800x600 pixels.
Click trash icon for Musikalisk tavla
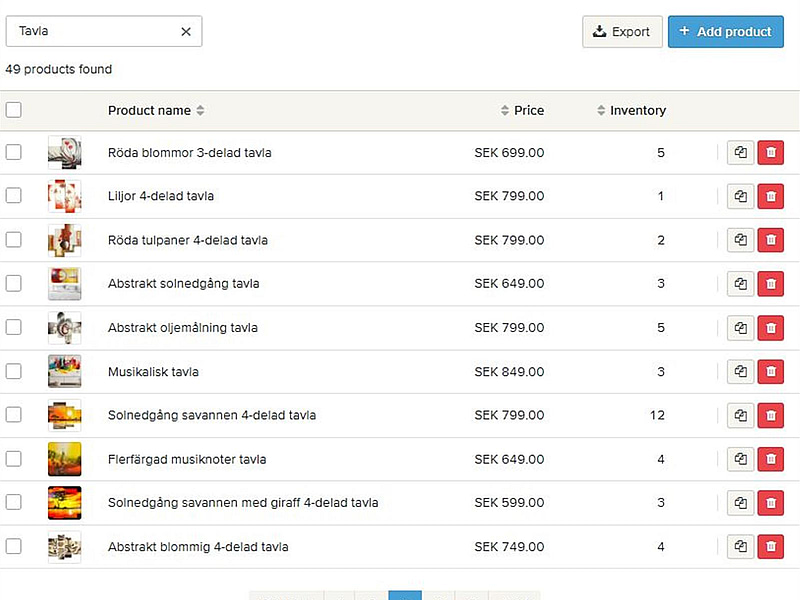pos(770,372)
